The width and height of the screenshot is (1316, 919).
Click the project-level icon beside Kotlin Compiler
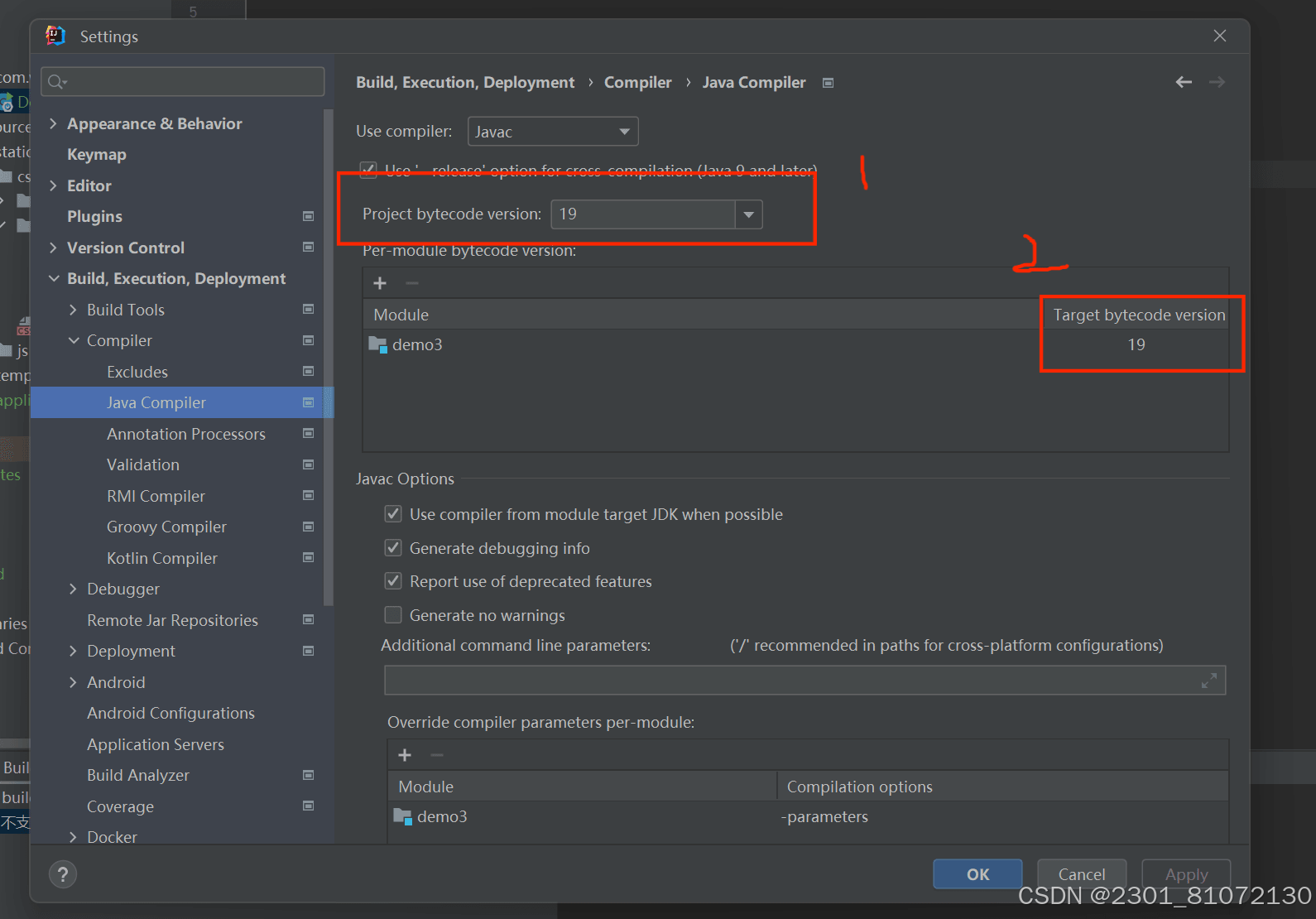[x=308, y=557]
